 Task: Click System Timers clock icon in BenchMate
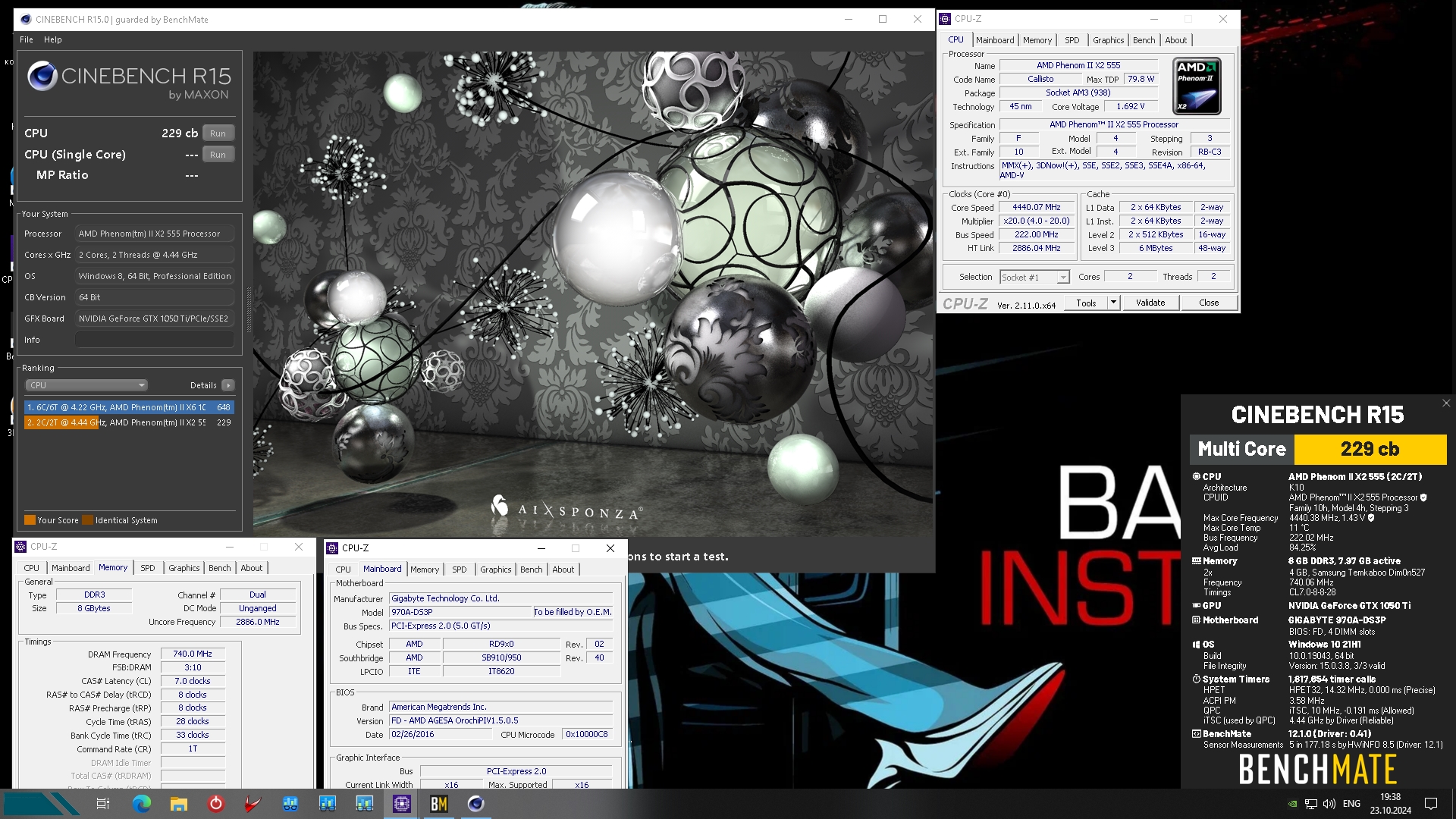click(x=1196, y=679)
